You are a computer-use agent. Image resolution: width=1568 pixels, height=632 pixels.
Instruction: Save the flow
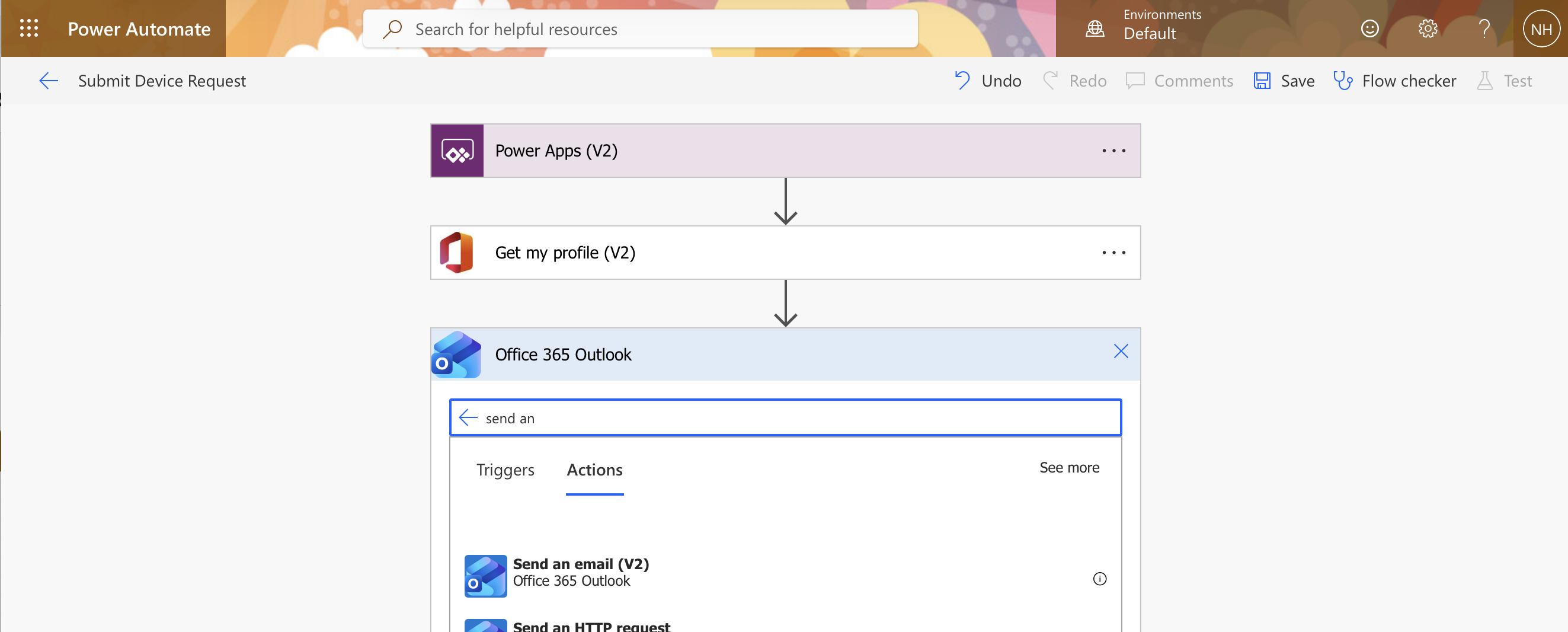point(1284,81)
